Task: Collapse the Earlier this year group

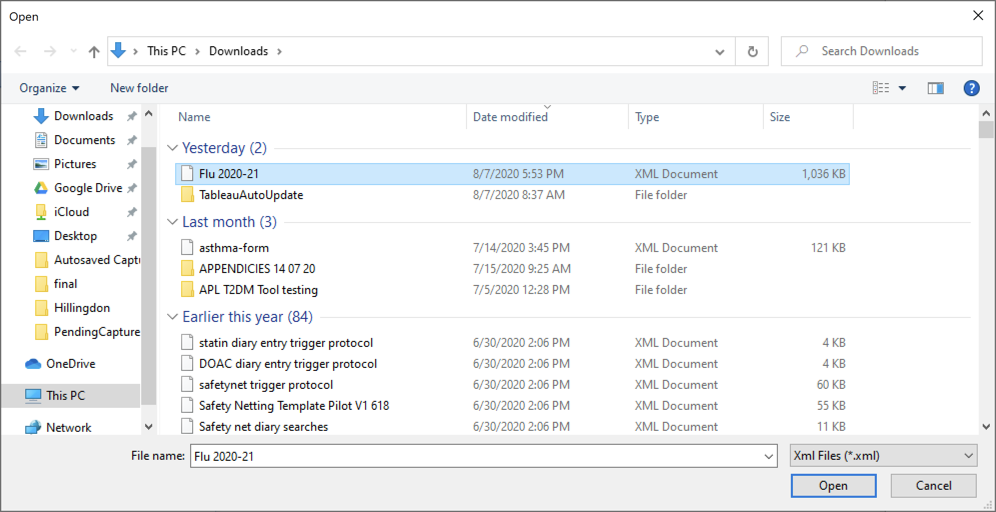Action: pyautogui.click(x=172, y=317)
